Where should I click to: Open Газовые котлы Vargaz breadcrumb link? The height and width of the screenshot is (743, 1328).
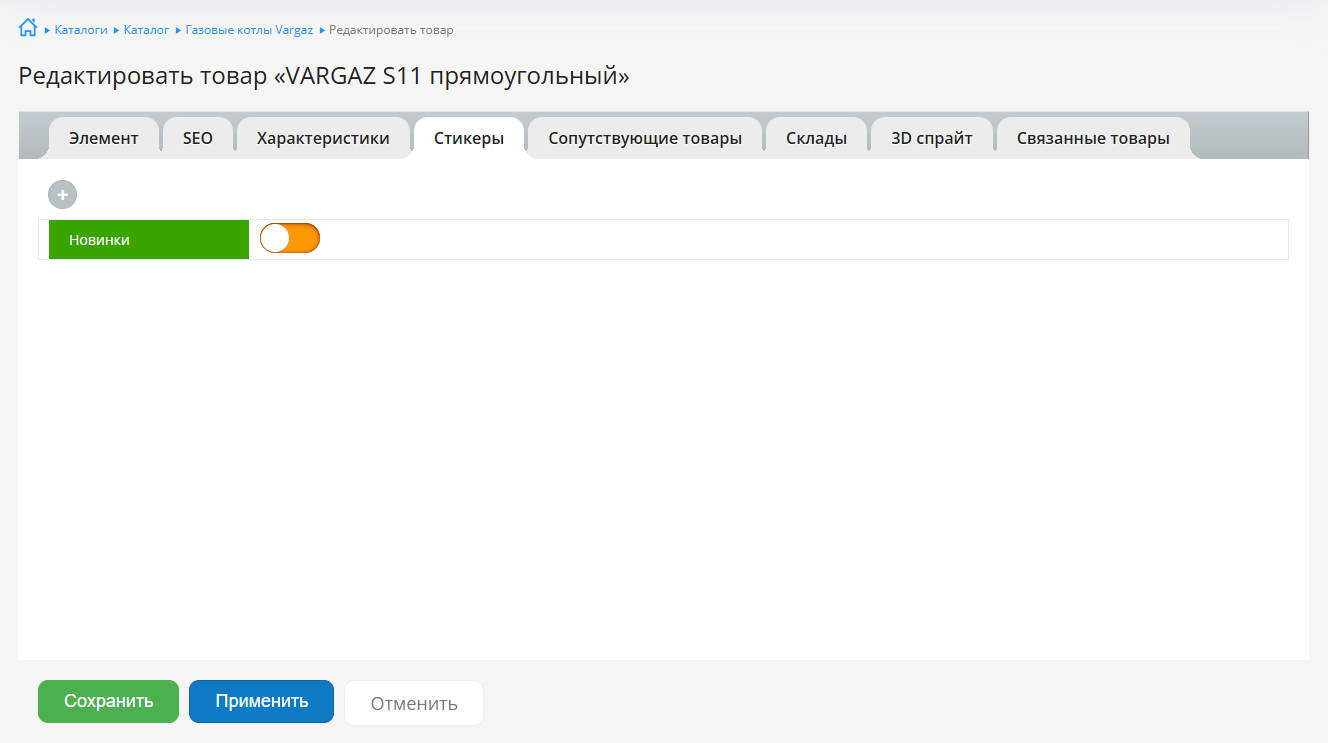click(249, 30)
